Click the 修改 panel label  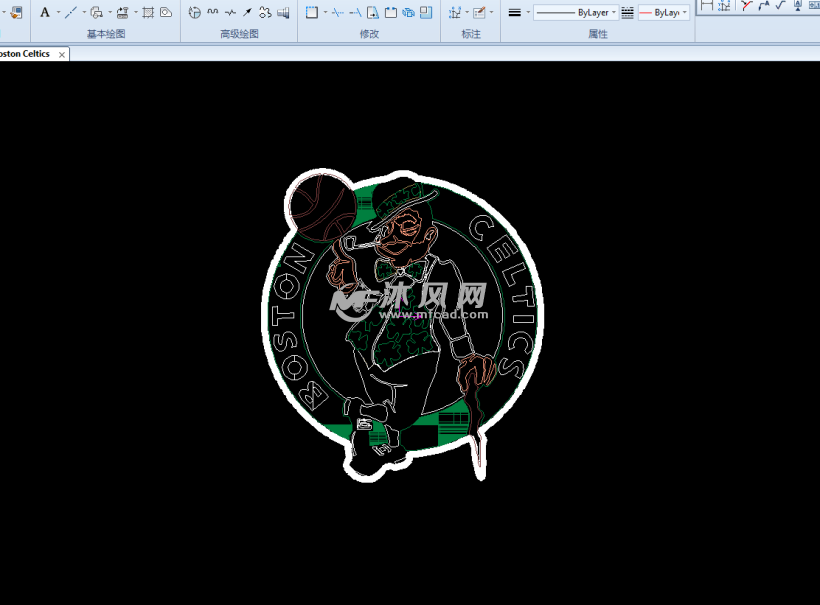[x=369, y=34]
